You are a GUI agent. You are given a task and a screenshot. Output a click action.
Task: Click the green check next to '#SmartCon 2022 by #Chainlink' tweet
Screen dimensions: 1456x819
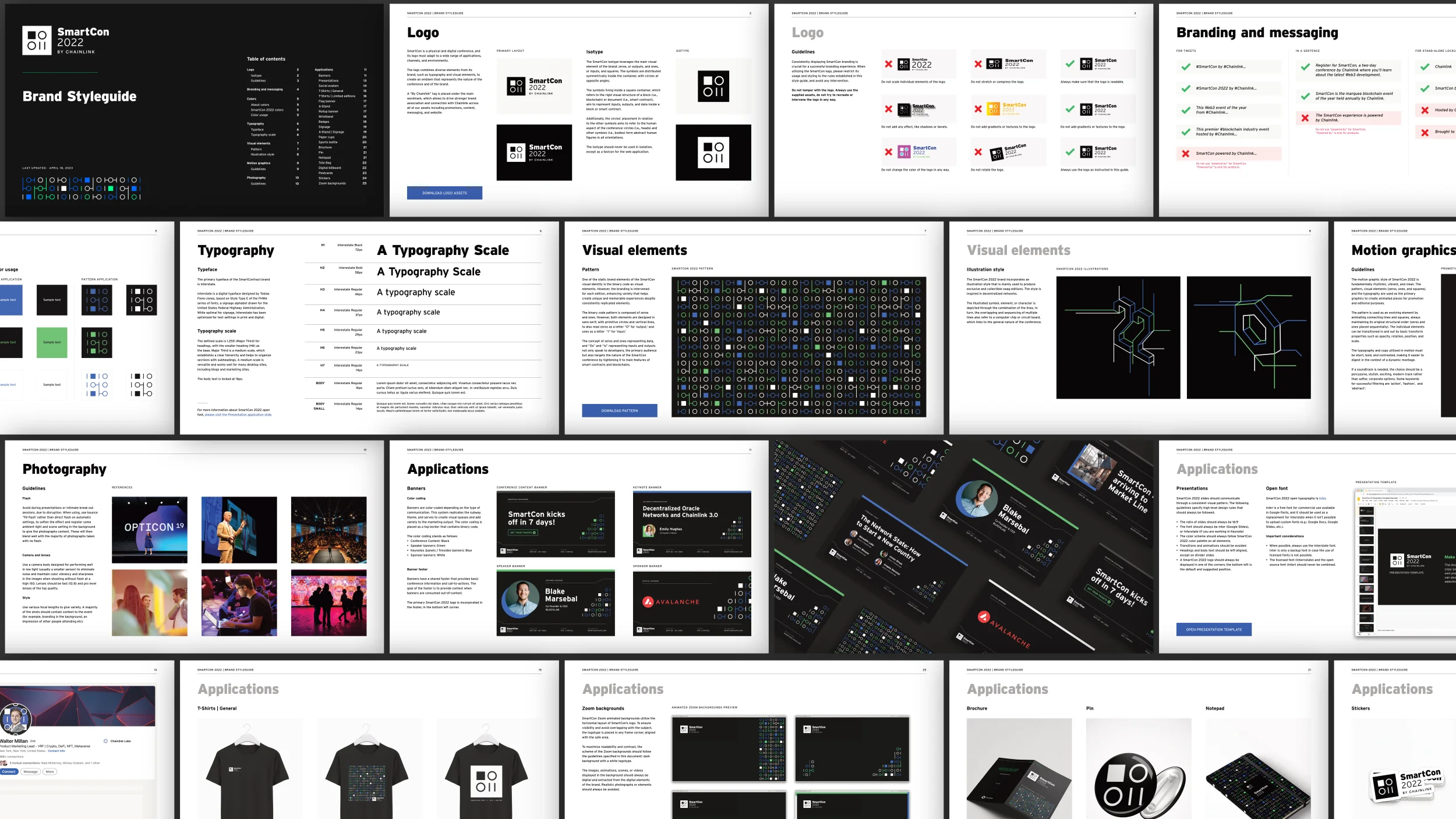(1185, 88)
